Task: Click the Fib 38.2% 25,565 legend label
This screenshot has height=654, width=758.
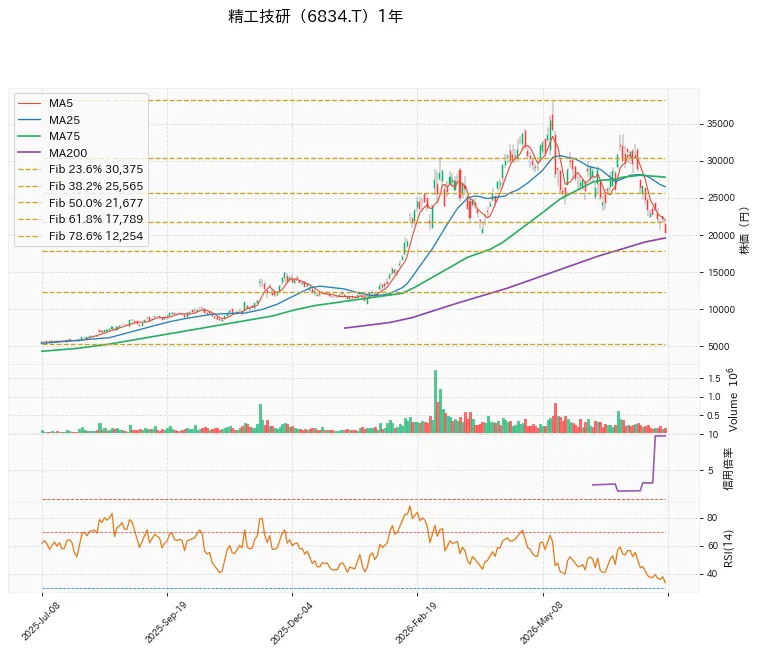Action: (96, 186)
